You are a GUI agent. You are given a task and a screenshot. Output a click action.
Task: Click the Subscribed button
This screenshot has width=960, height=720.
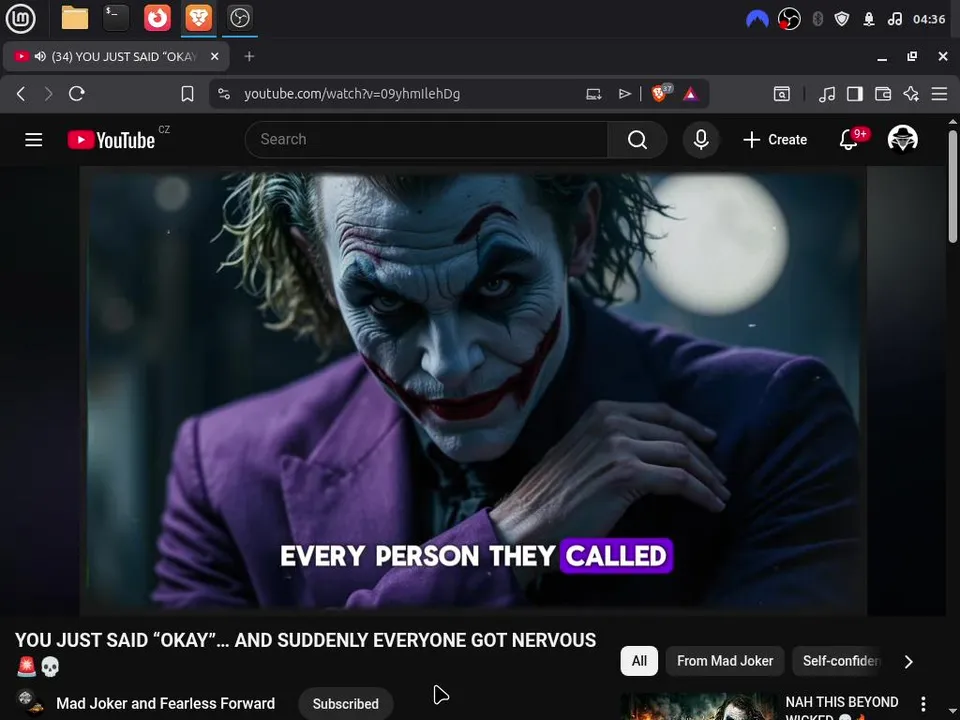pyautogui.click(x=345, y=704)
